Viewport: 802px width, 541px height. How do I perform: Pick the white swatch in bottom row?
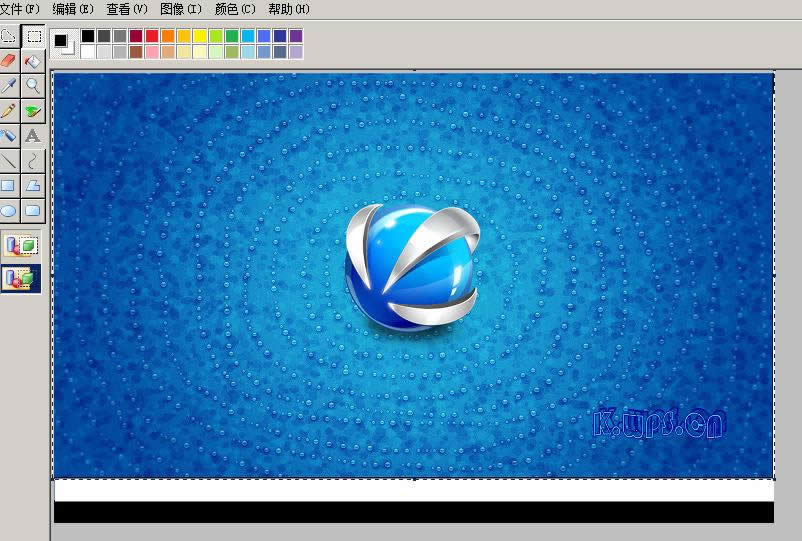[x=88, y=52]
